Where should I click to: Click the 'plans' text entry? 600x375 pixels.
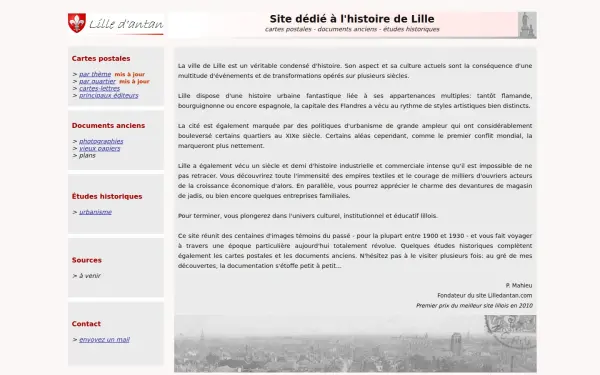pyautogui.click(x=87, y=156)
